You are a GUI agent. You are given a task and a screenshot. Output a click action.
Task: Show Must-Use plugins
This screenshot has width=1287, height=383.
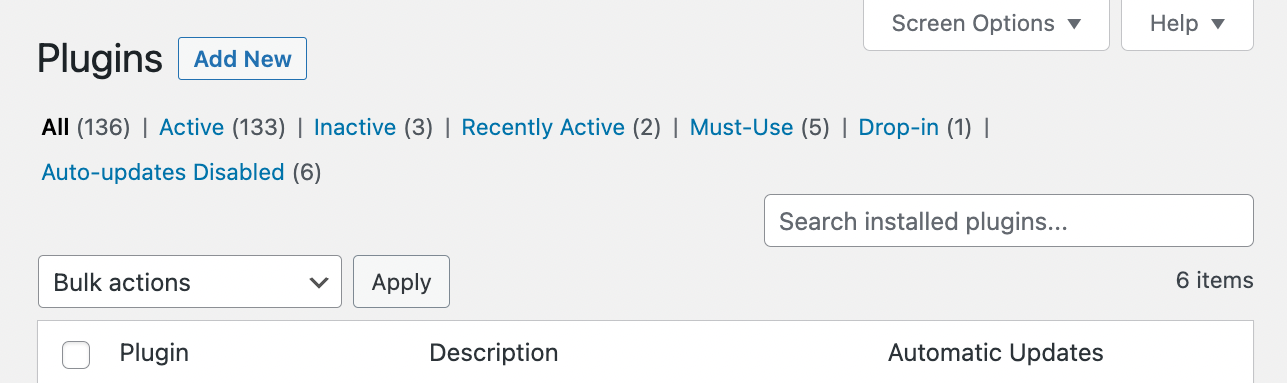coord(741,128)
